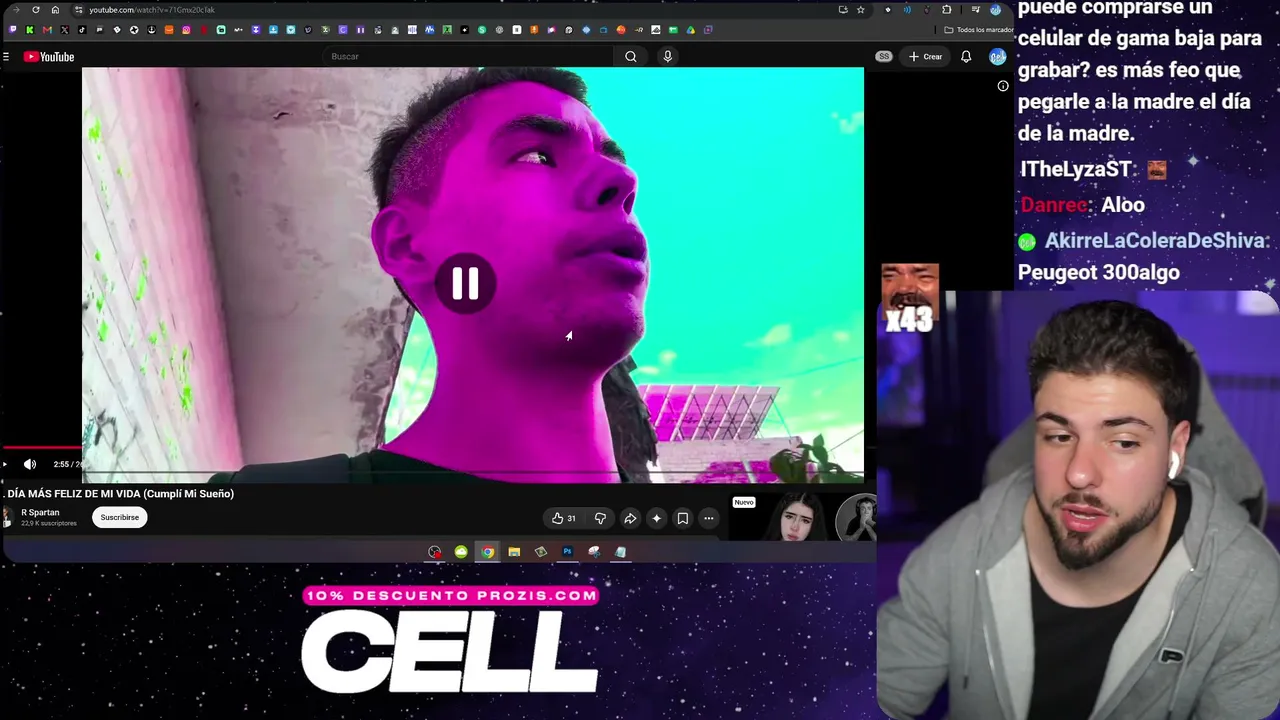The height and width of the screenshot is (720, 1280).
Task: Reload the page with the refresh icon
Action: (x=36, y=10)
